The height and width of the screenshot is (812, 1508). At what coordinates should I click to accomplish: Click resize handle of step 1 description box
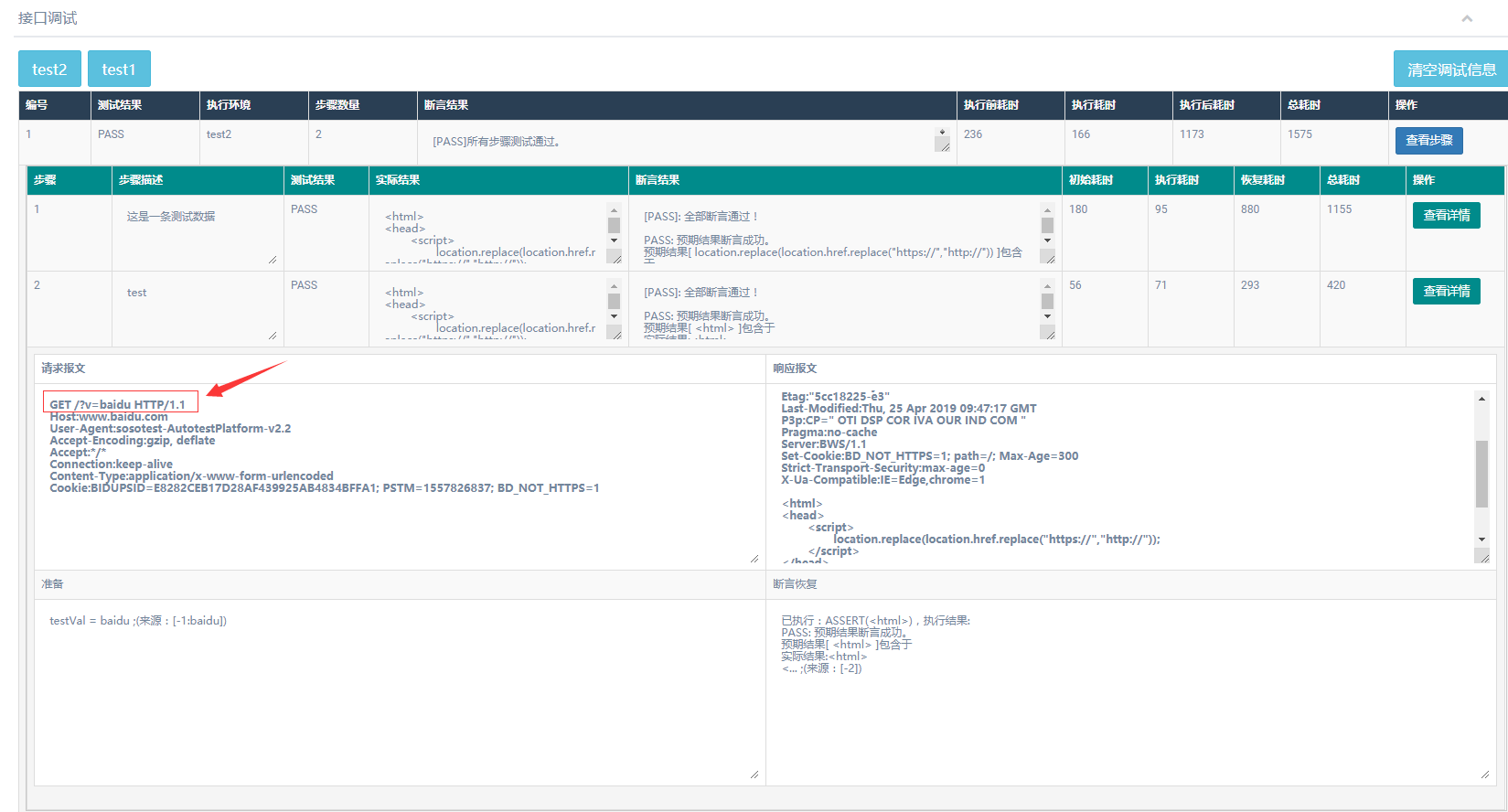point(273,260)
